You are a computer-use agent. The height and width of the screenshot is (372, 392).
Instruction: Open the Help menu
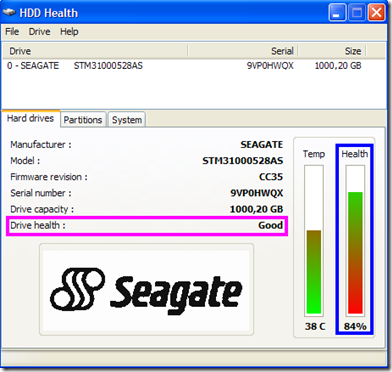(x=69, y=32)
